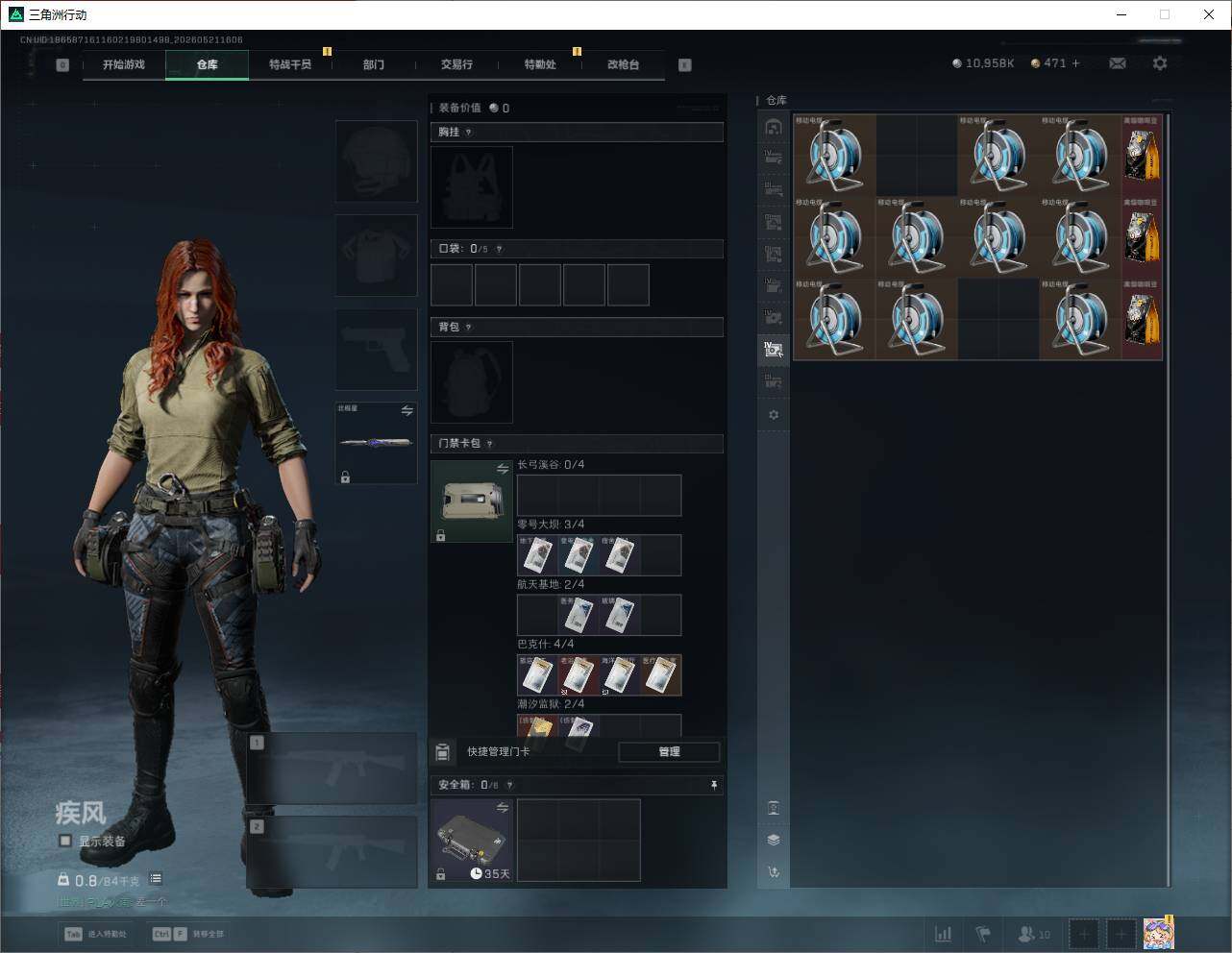
Task: Swap the melee knife using arrows icon
Action: click(x=407, y=411)
